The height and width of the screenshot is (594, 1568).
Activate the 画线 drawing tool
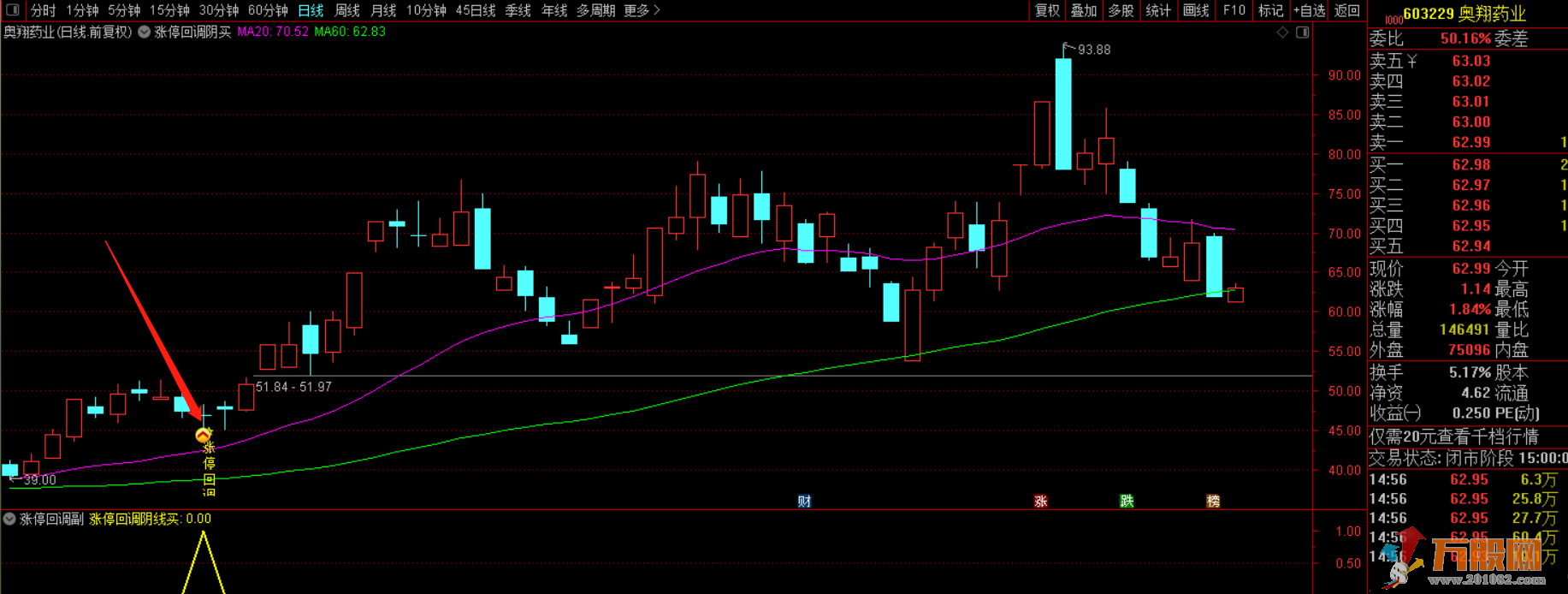pyautogui.click(x=1196, y=10)
